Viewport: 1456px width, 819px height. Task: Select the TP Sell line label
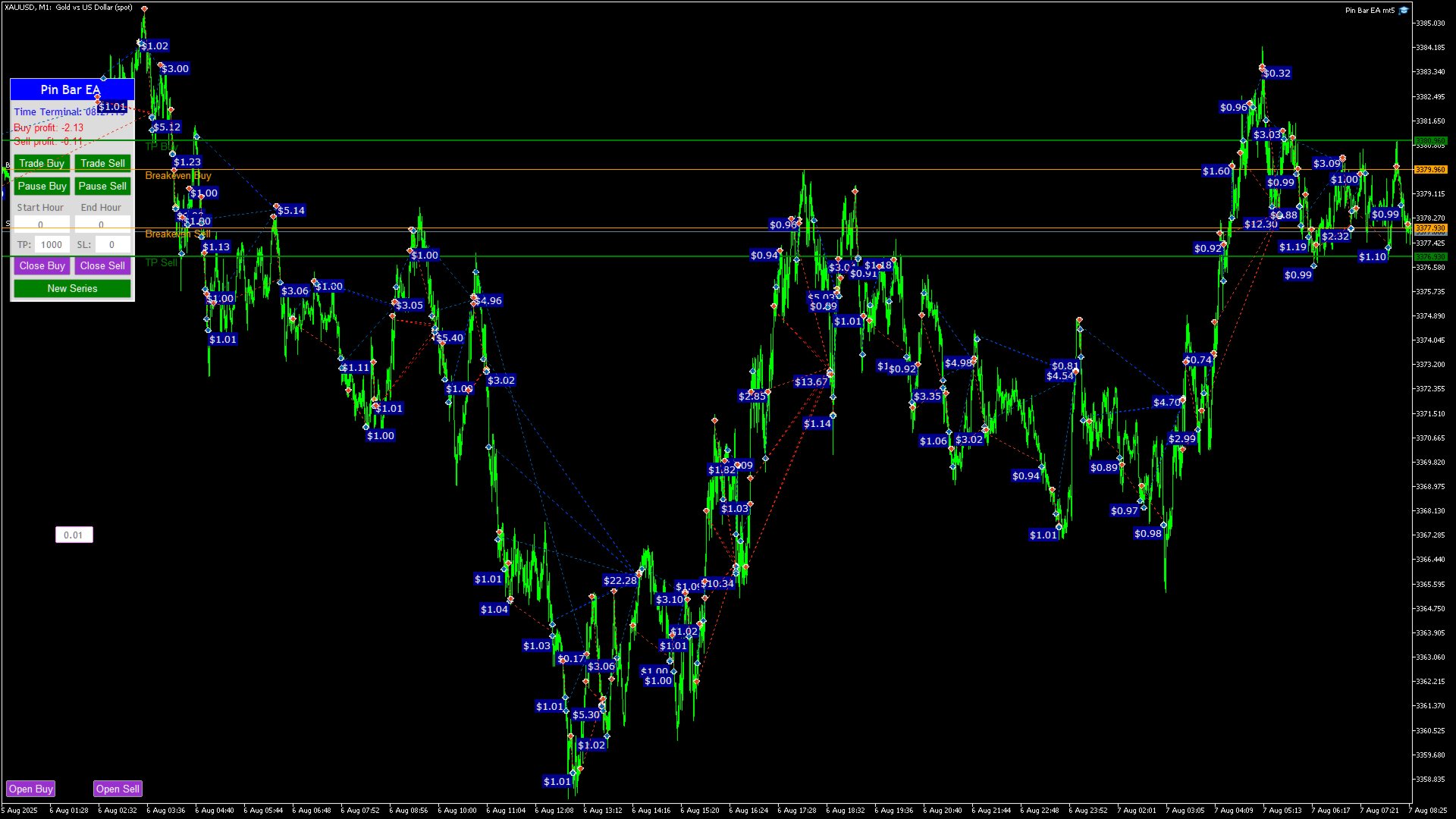pos(161,262)
